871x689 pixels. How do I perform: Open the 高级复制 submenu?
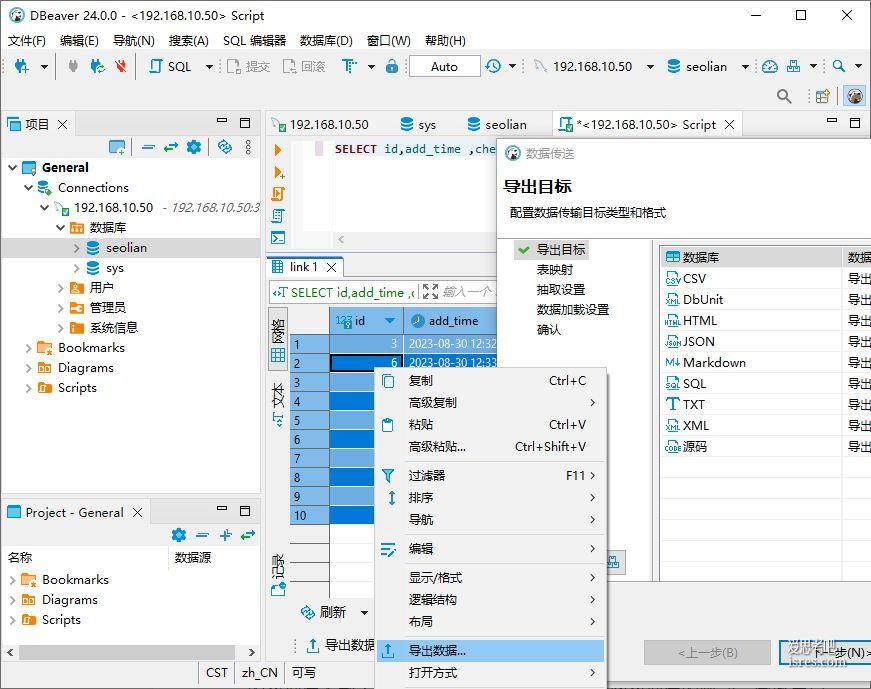[x=490, y=403]
